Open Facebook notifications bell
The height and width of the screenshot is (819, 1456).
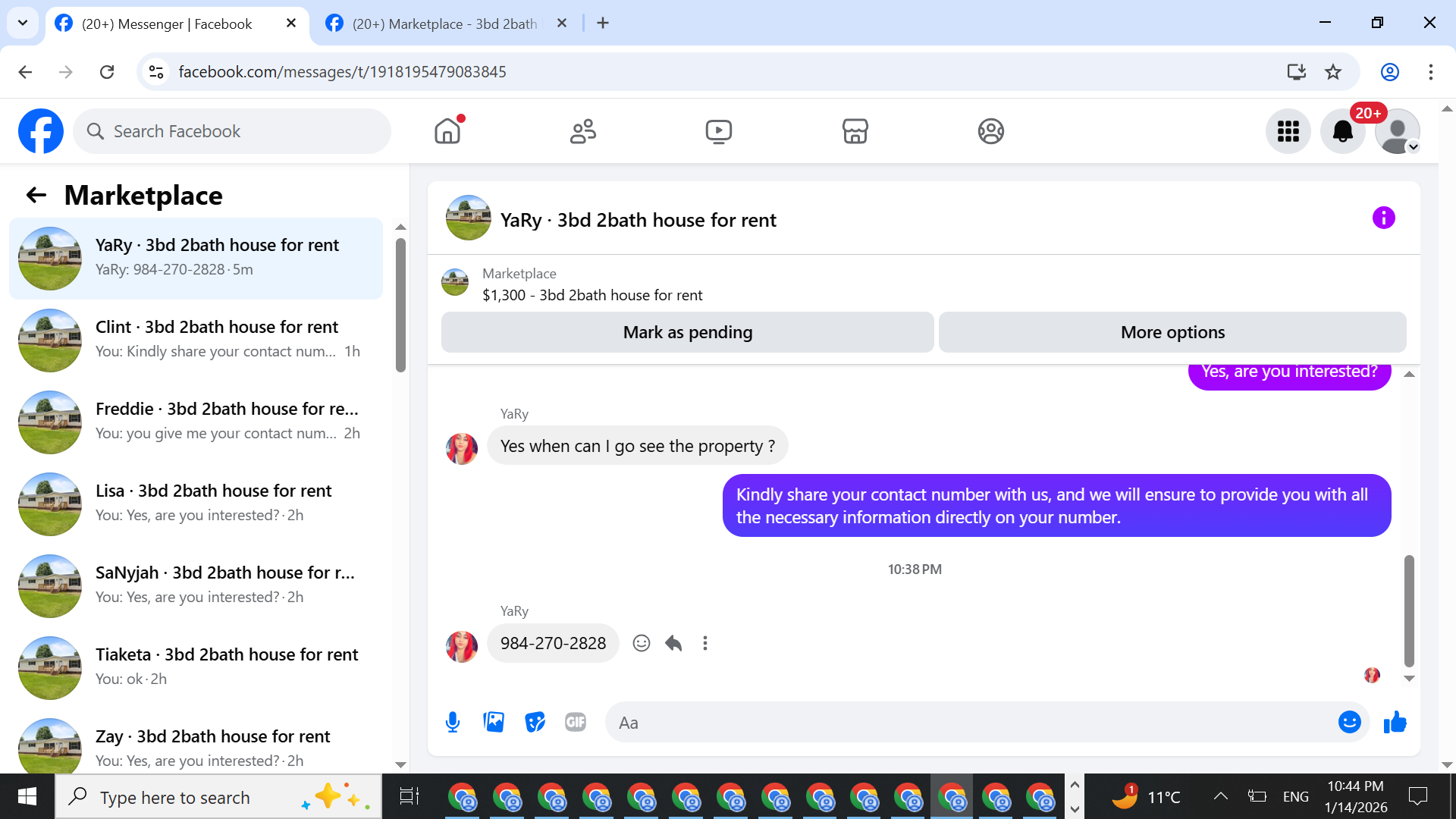click(x=1342, y=131)
